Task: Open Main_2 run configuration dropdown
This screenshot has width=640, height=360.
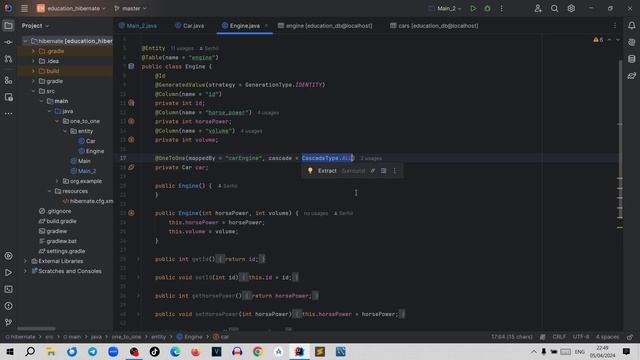Action: point(445,8)
